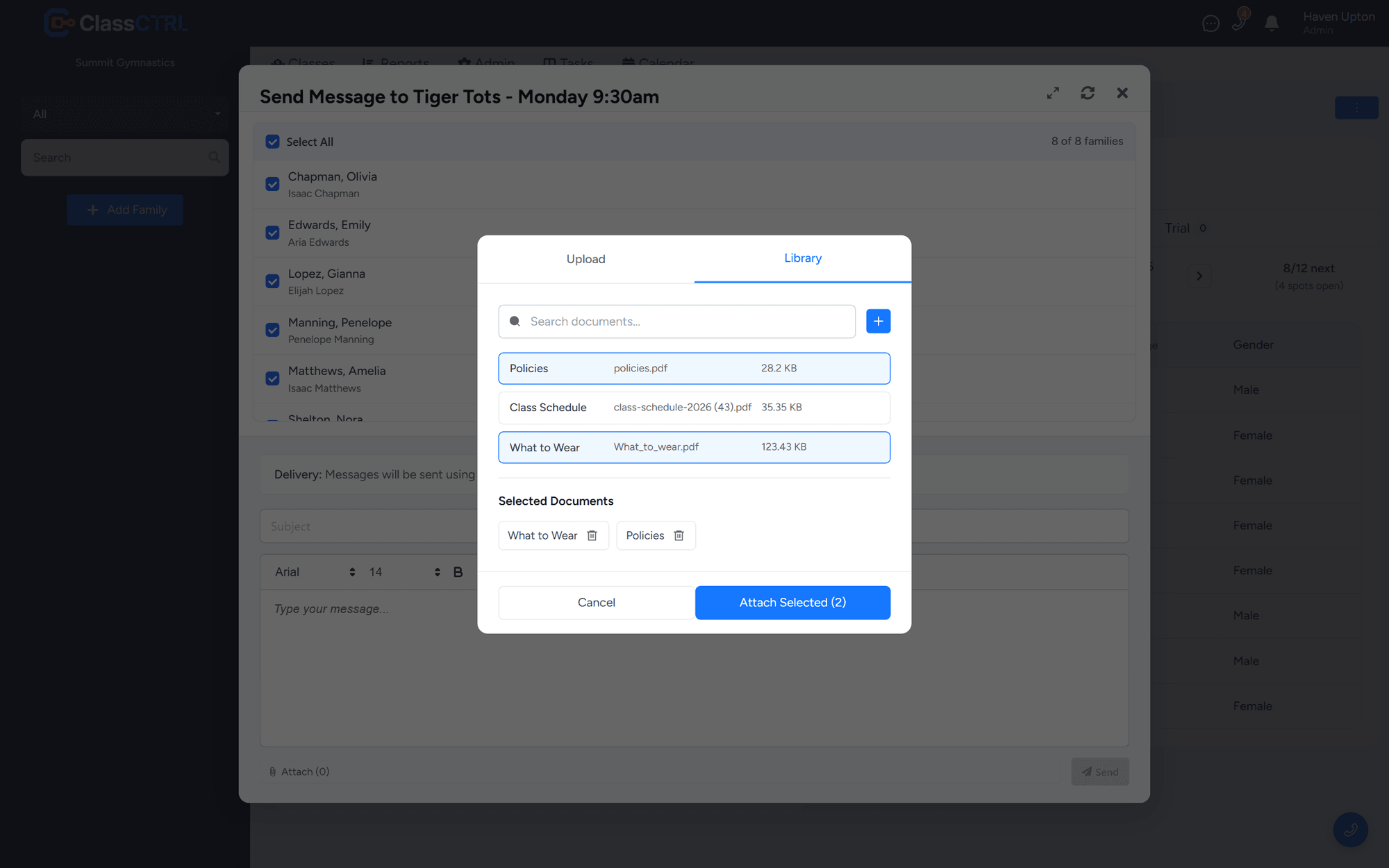
Task: Uncheck Manning, Penelope family
Action: [272, 330]
